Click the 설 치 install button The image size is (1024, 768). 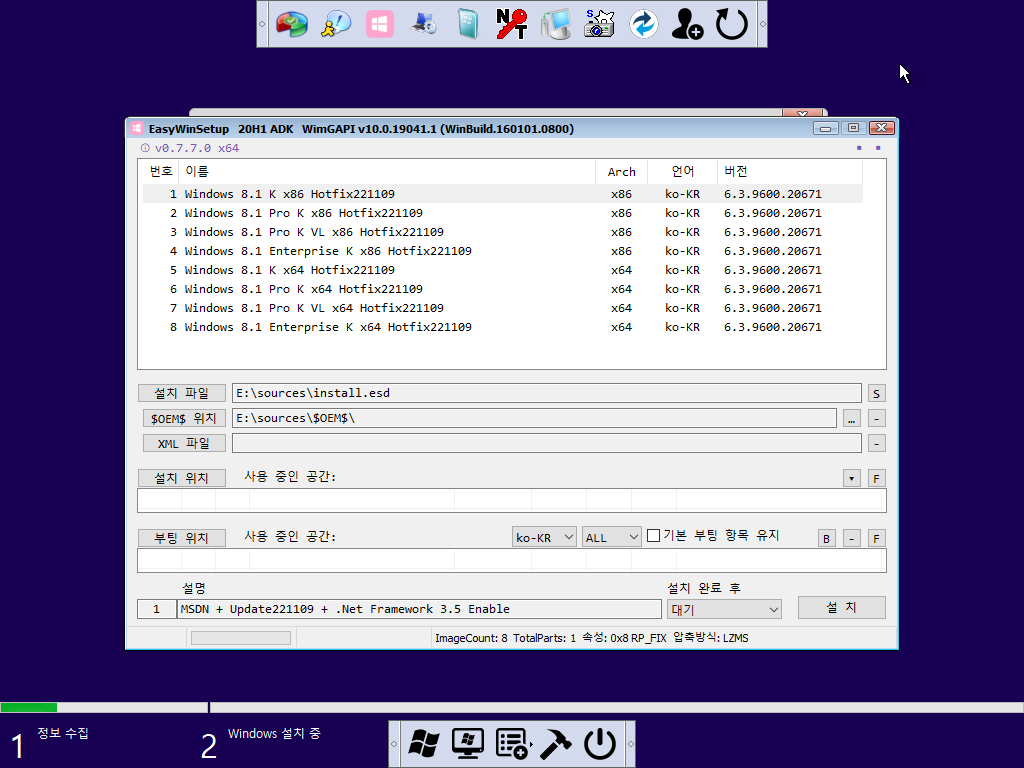point(842,607)
